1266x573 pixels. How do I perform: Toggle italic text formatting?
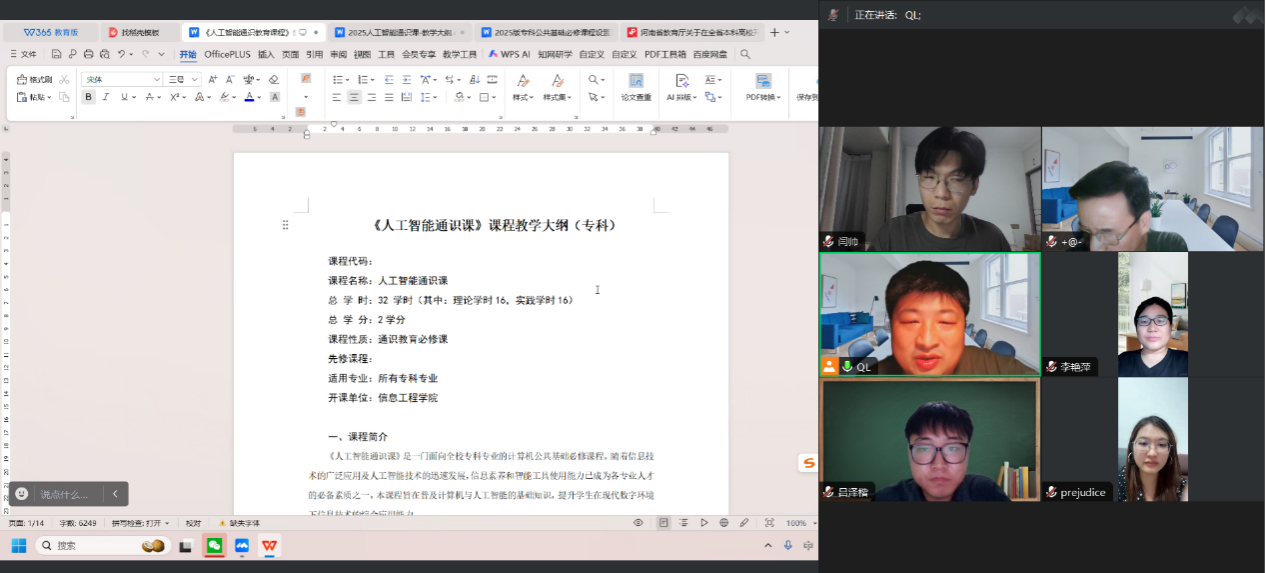pyautogui.click(x=106, y=97)
